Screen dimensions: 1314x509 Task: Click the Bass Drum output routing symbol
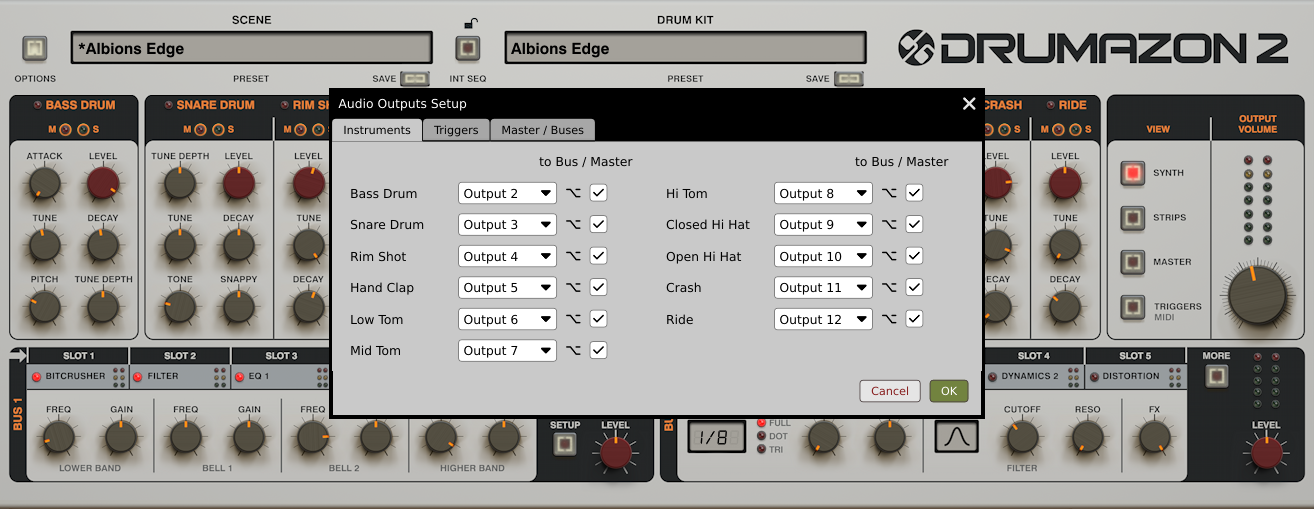point(573,193)
